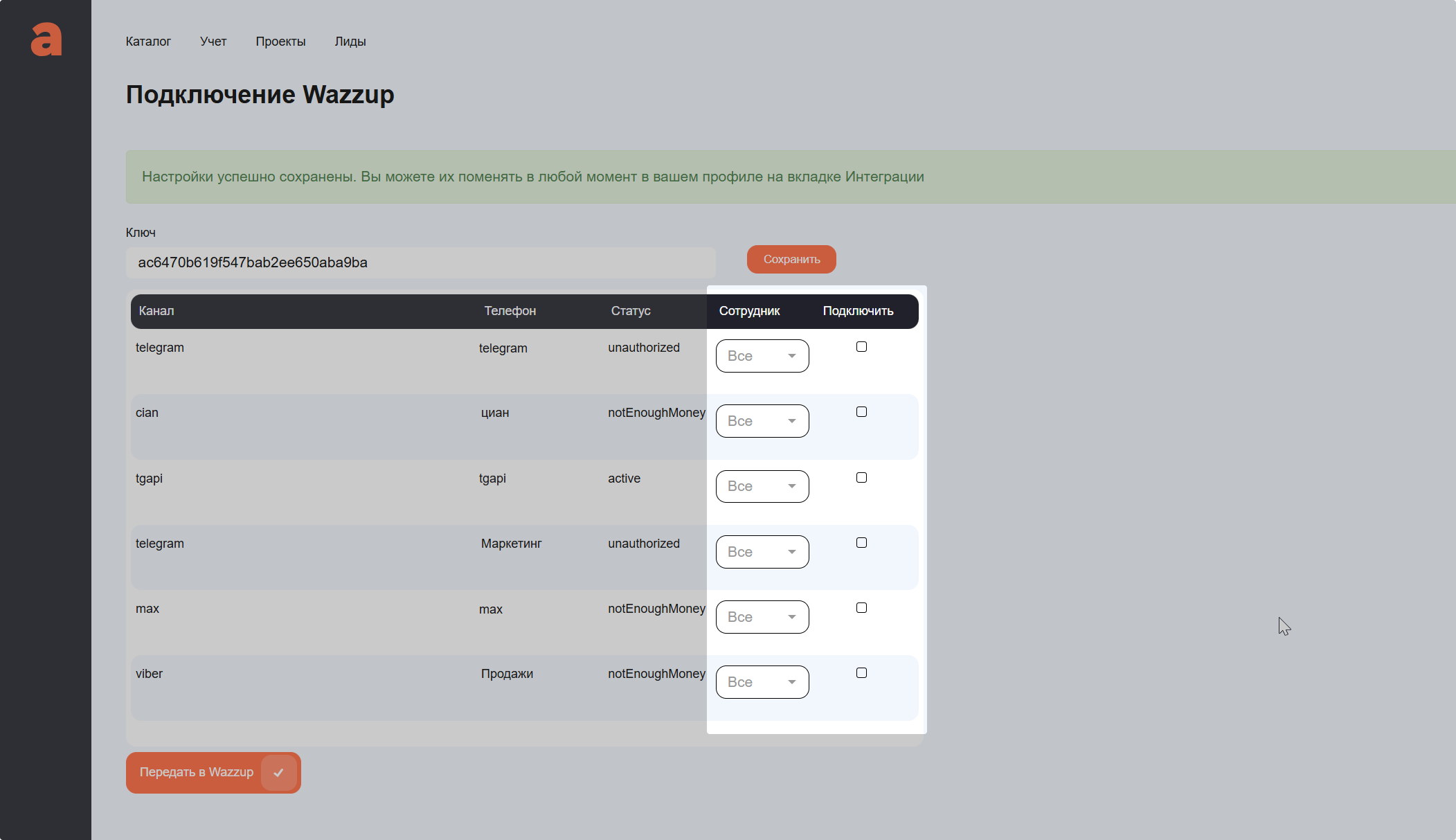This screenshot has width=1456, height=840.
Task: Click into the Ключ API key field
Action: [421, 262]
